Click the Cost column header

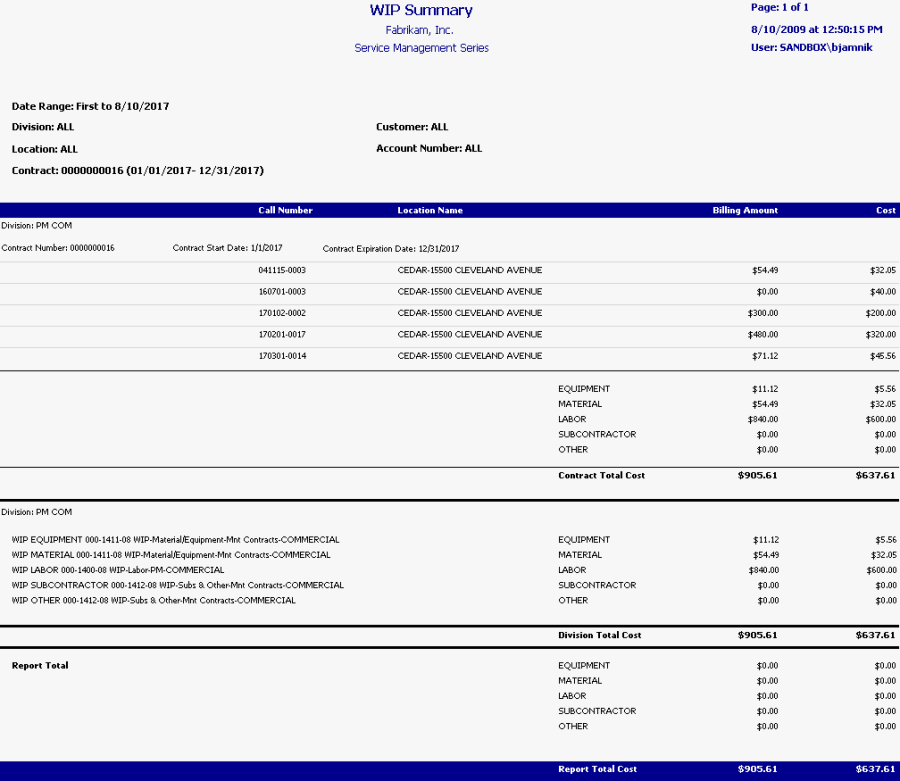(x=885, y=211)
